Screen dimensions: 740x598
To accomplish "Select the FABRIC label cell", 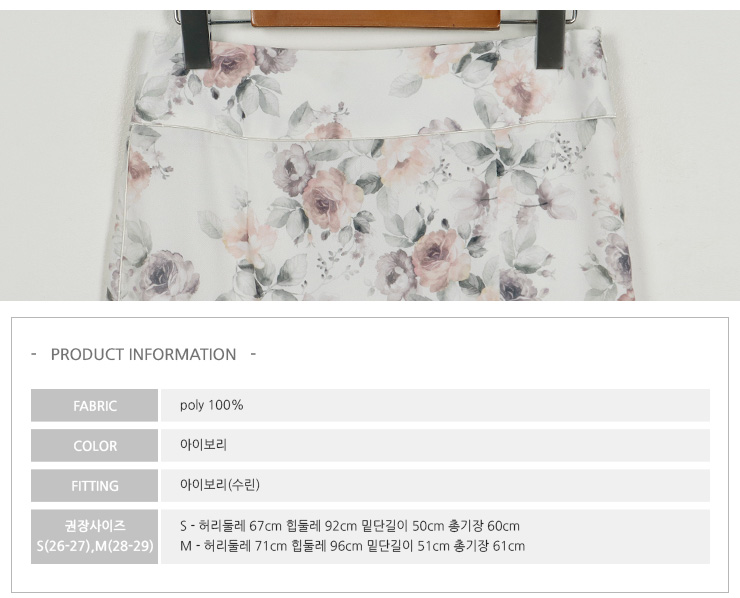I will point(94,405).
